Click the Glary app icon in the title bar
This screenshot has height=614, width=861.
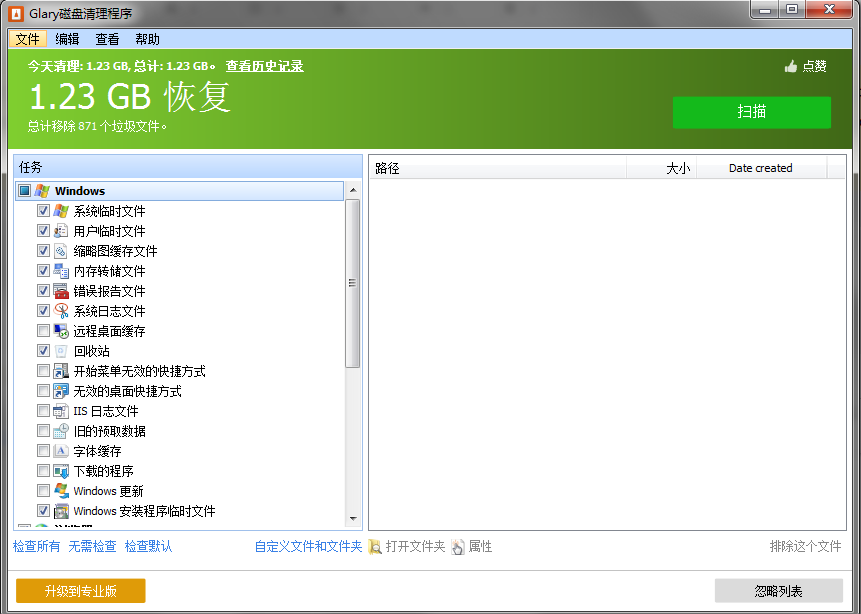tap(16, 13)
